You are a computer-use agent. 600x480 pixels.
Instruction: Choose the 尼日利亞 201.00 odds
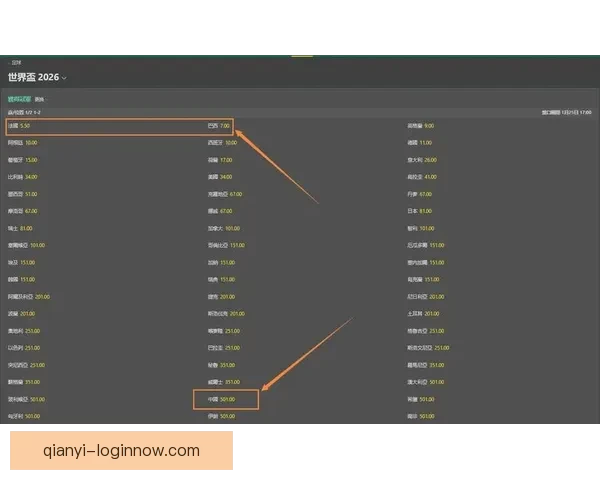point(426,297)
